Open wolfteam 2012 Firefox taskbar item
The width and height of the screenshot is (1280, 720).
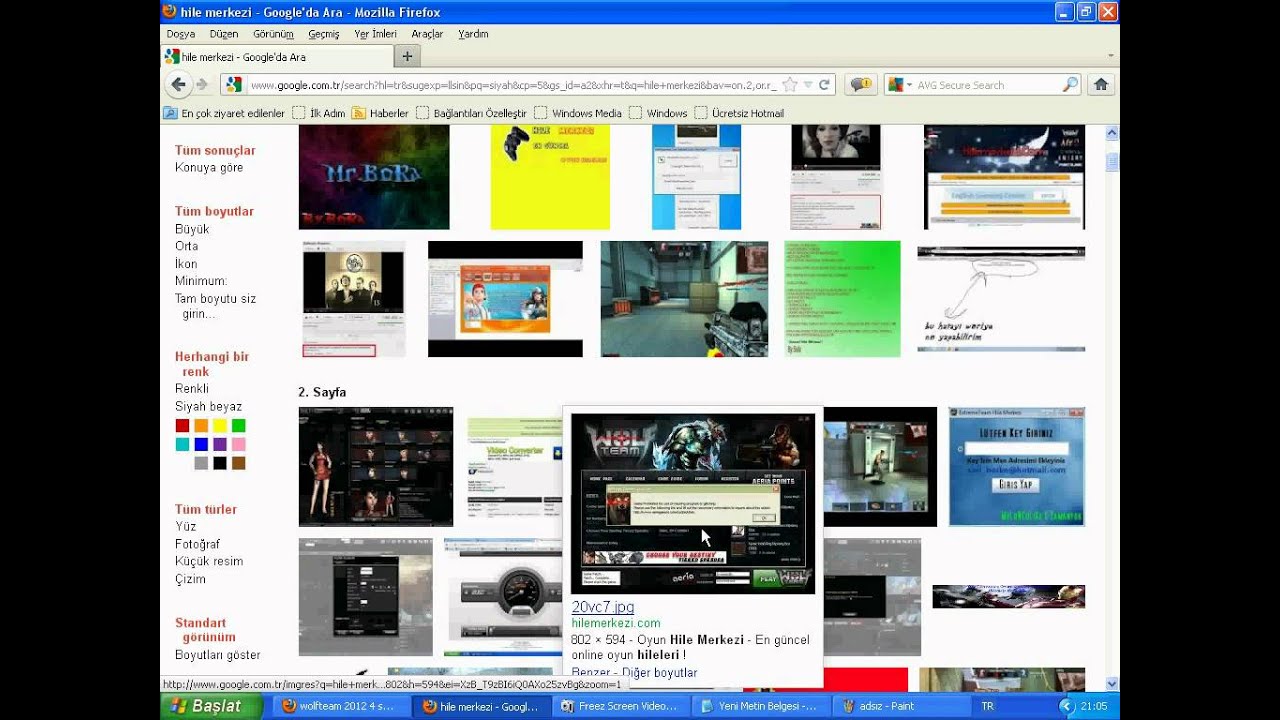(340, 706)
